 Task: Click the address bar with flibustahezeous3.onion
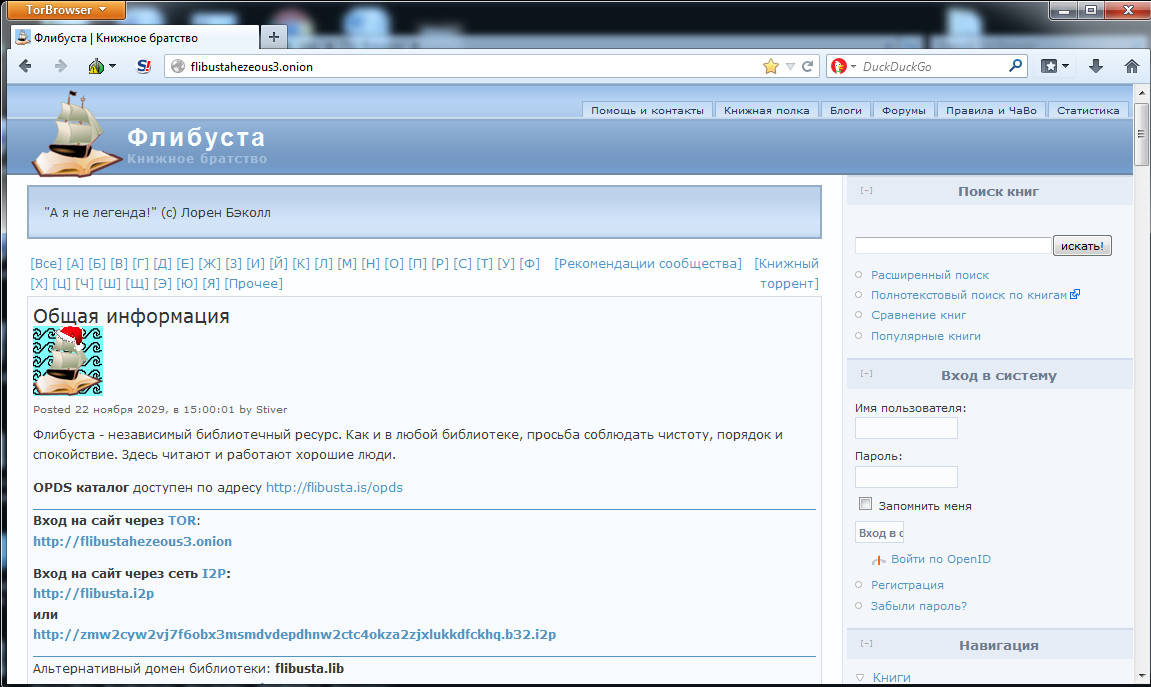470,66
